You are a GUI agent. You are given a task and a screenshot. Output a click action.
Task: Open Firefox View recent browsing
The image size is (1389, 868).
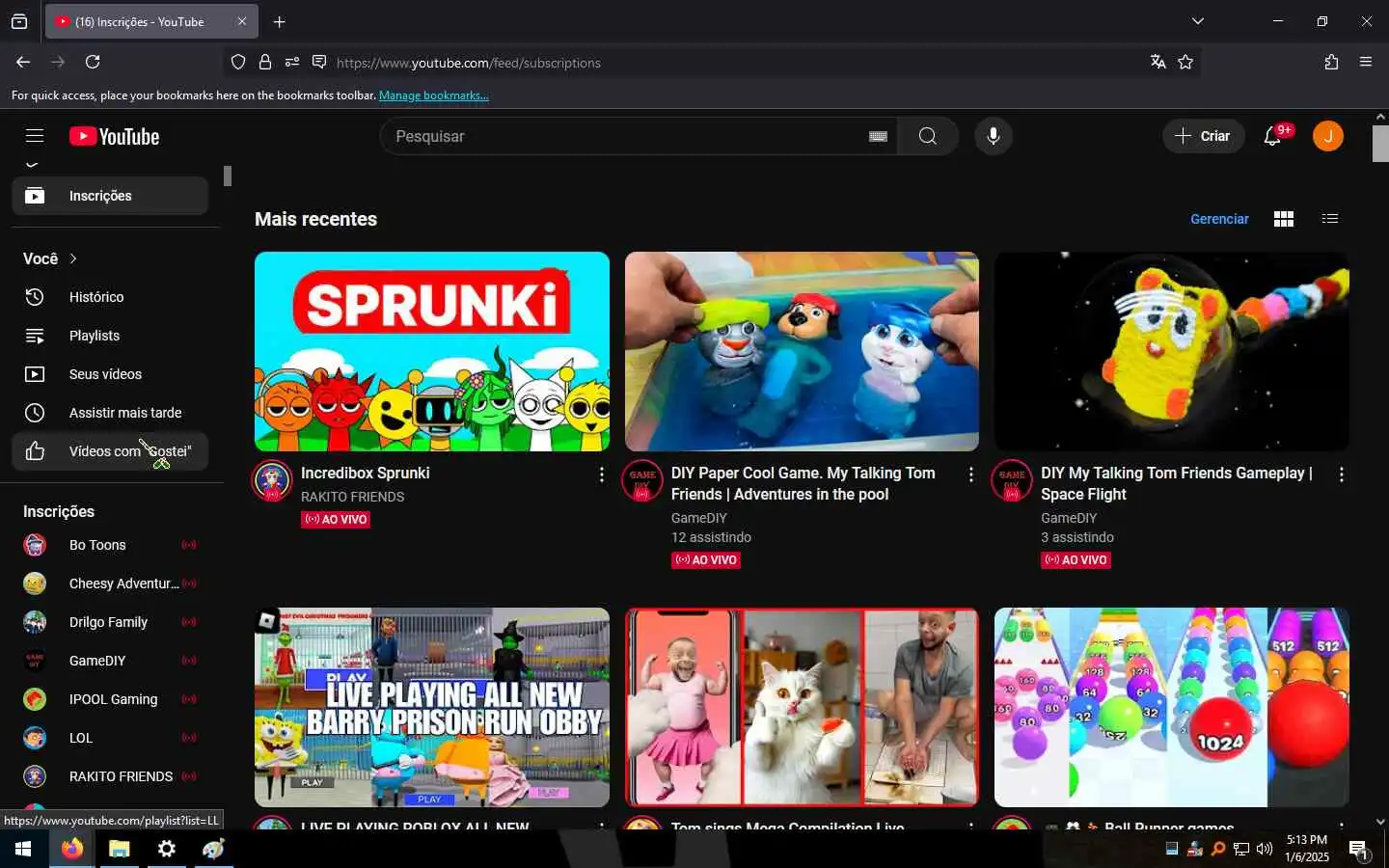click(x=19, y=21)
